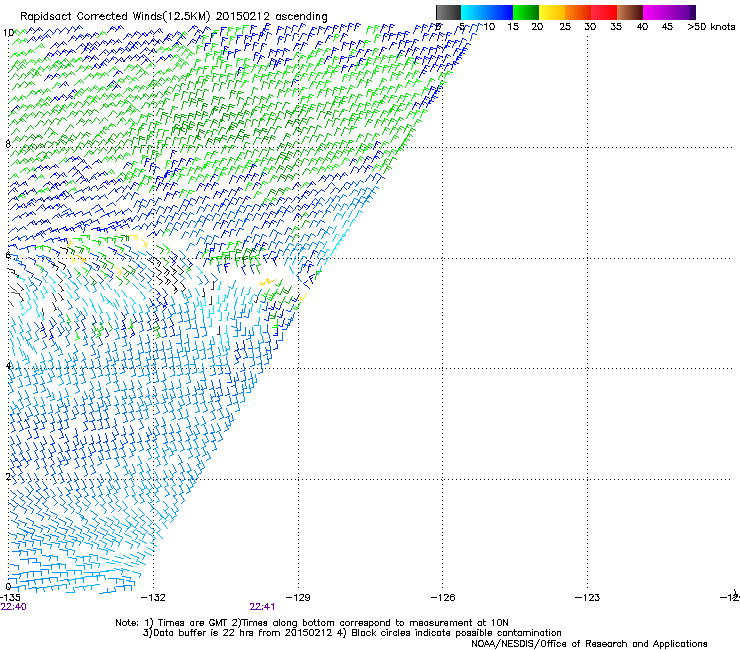Click the latitude label 4

[x=8, y=366]
